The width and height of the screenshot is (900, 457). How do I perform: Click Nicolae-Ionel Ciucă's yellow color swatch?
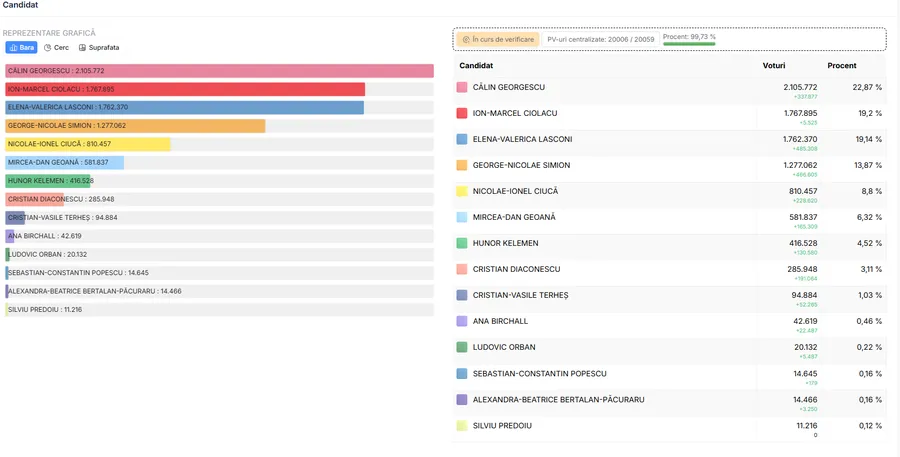point(462,191)
